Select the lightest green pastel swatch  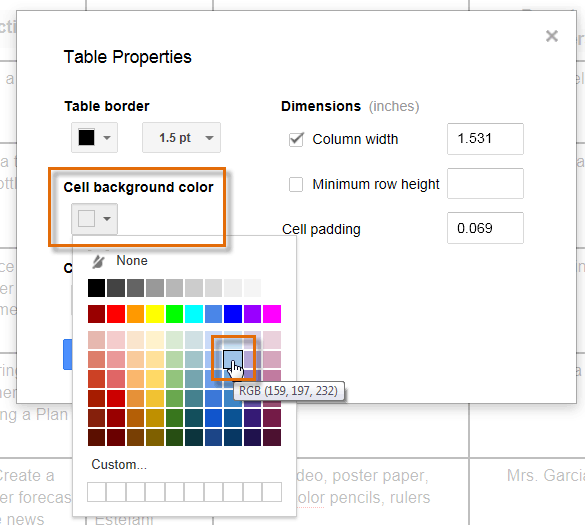coord(174,340)
